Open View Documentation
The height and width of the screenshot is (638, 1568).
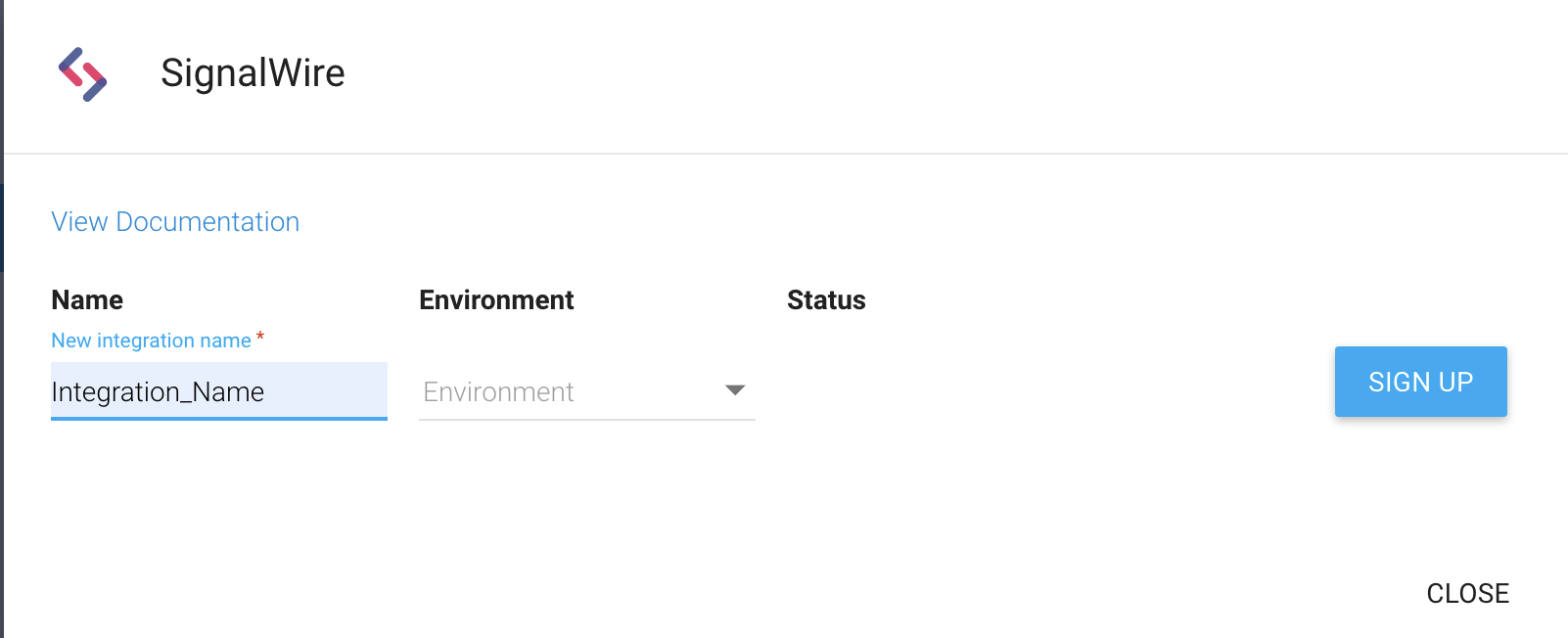coord(174,221)
